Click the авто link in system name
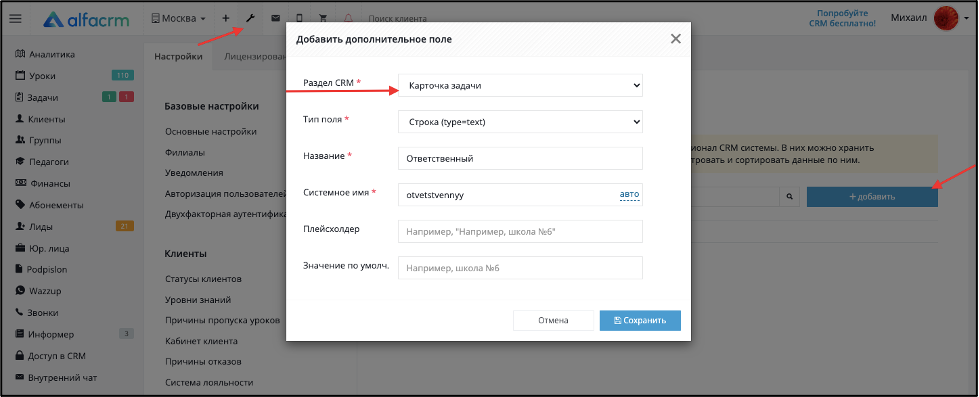 (629, 195)
